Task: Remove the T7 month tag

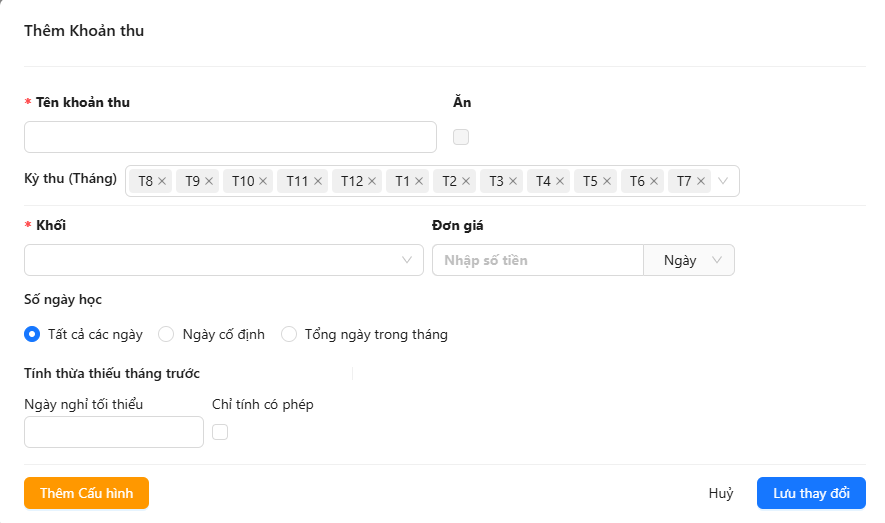Action: click(701, 181)
